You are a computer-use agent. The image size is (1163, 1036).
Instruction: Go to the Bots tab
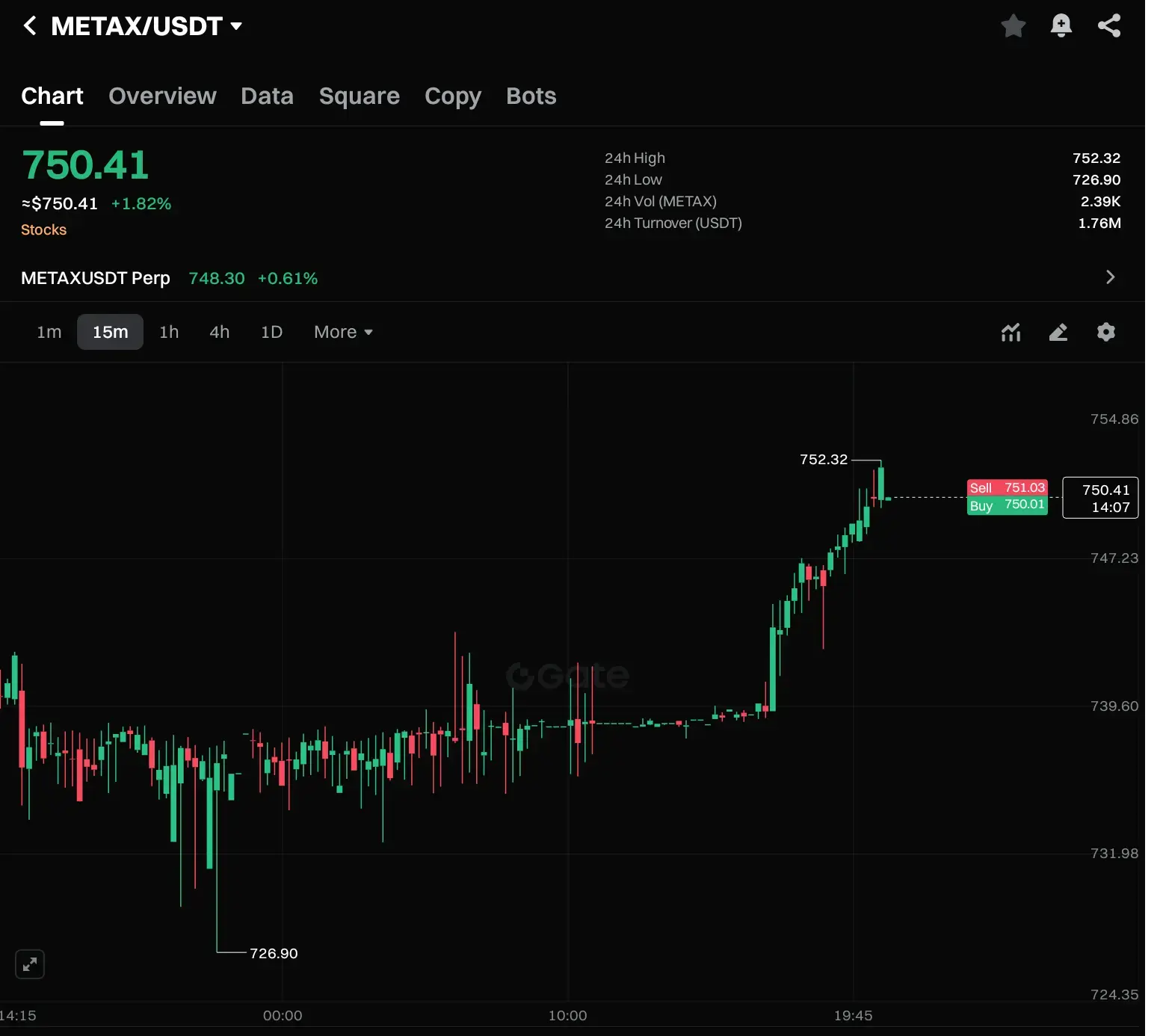point(531,96)
